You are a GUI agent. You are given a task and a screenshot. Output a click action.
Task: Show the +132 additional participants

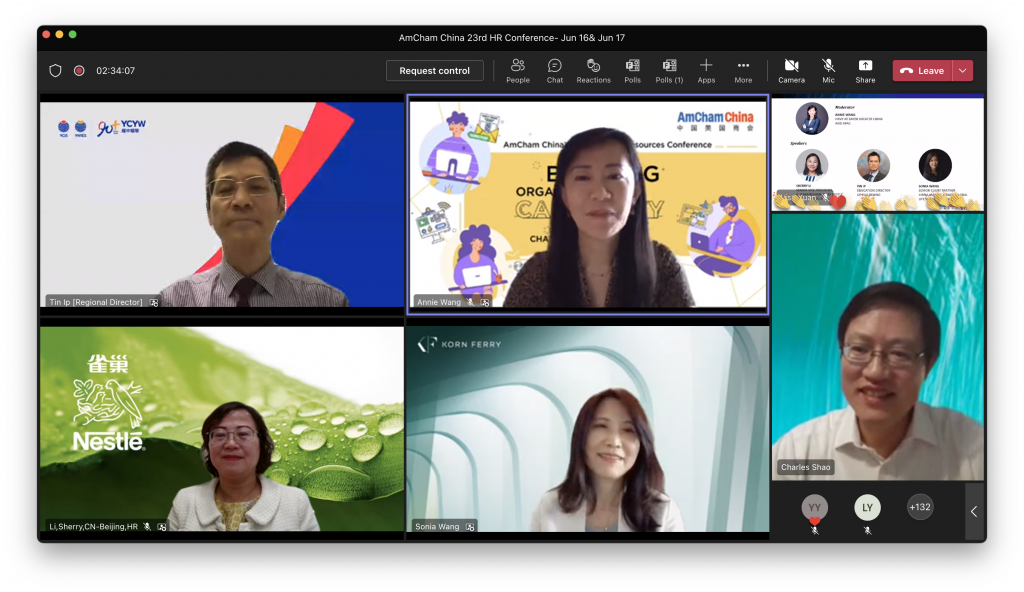click(x=919, y=507)
